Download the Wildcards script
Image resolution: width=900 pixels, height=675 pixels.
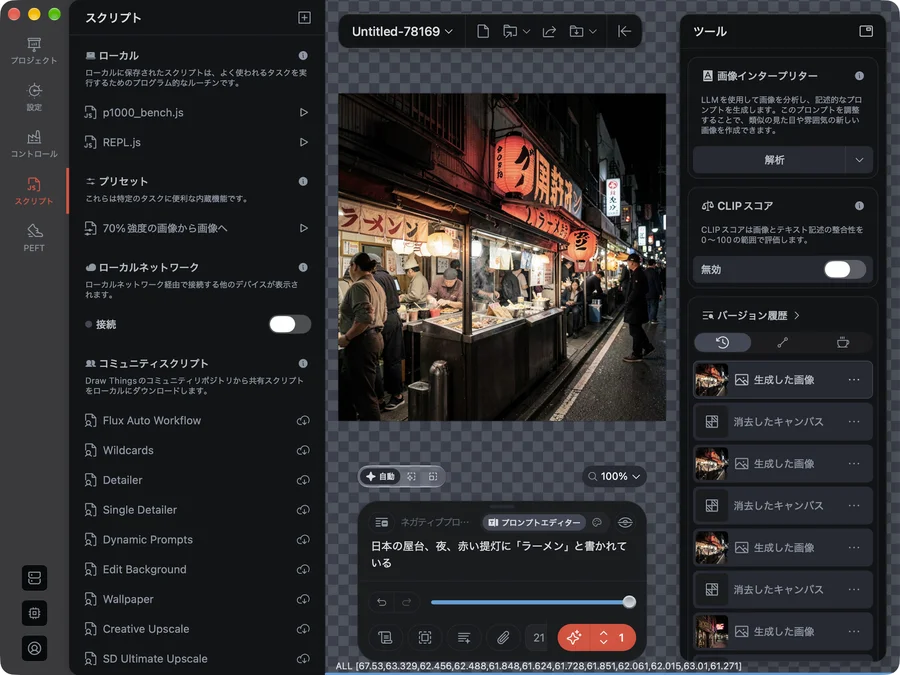coord(303,451)
